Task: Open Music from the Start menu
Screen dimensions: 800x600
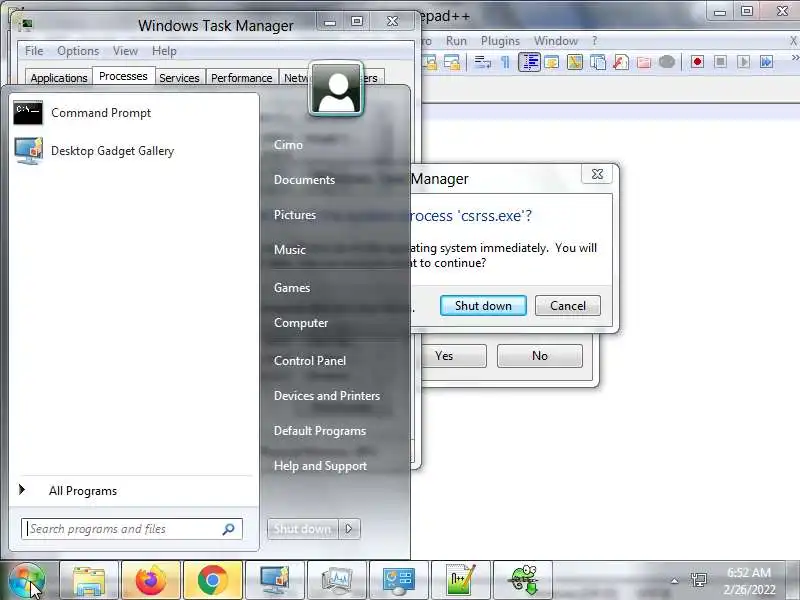Action: click(290, 250)
